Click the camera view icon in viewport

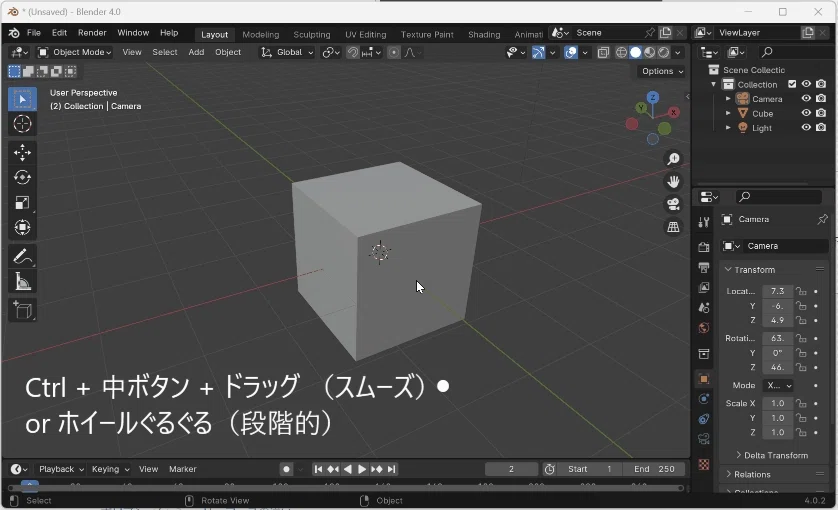pos(673,204)
